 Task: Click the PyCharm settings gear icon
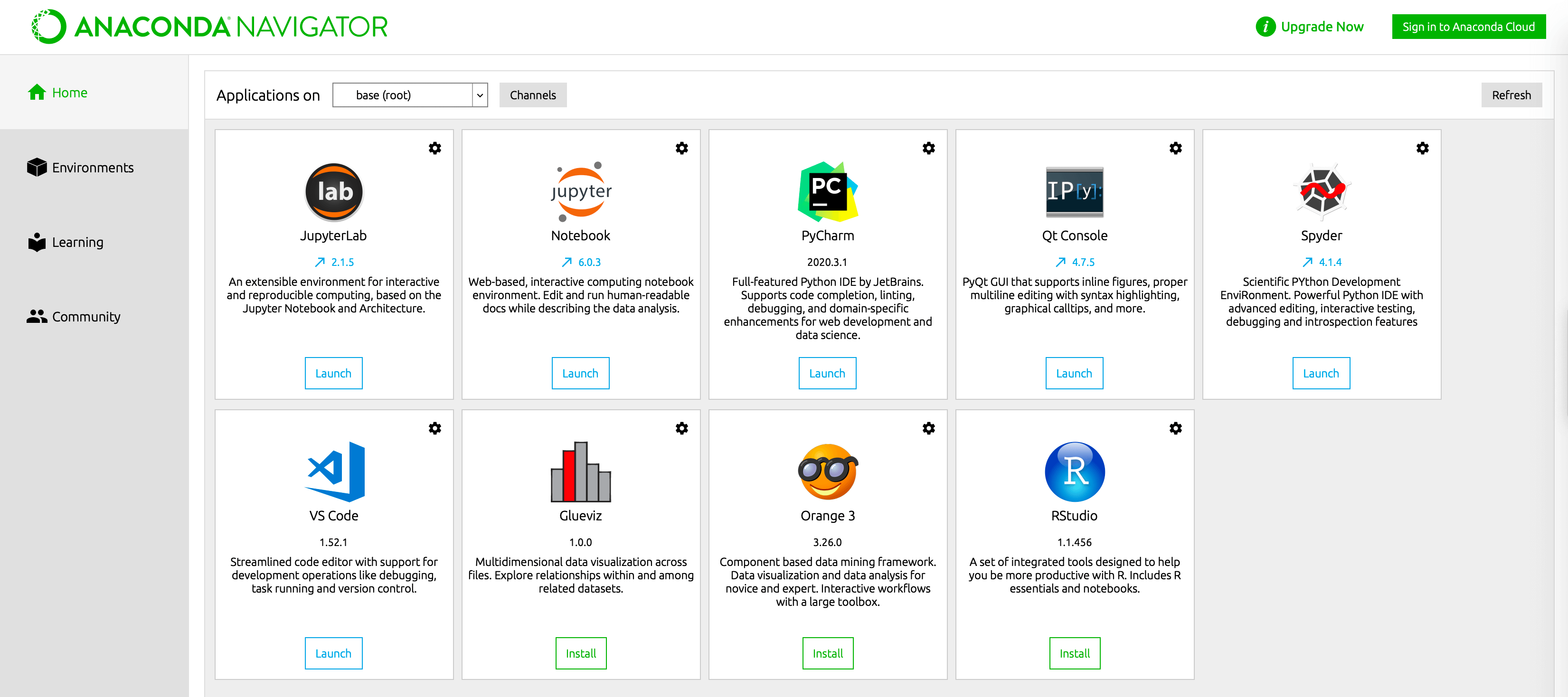tap(928, 148)
